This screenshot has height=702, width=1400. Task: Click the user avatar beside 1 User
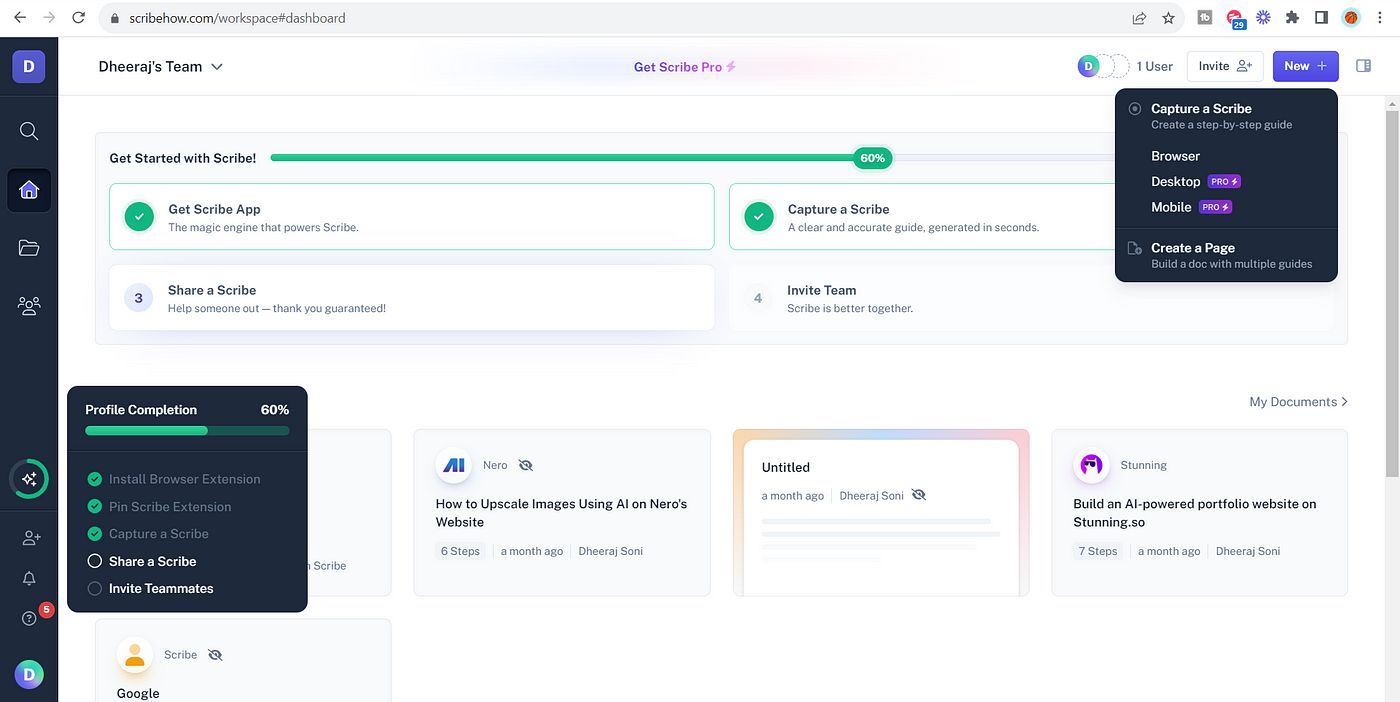click(x=1088, y=66)
